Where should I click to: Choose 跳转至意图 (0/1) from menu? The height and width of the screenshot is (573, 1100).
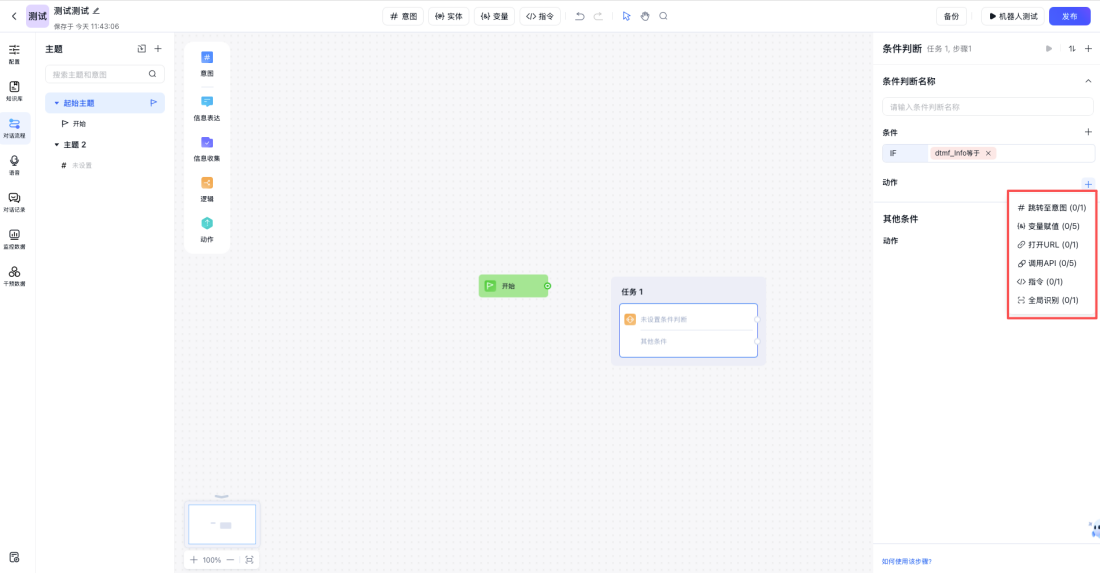[1052, 208]
